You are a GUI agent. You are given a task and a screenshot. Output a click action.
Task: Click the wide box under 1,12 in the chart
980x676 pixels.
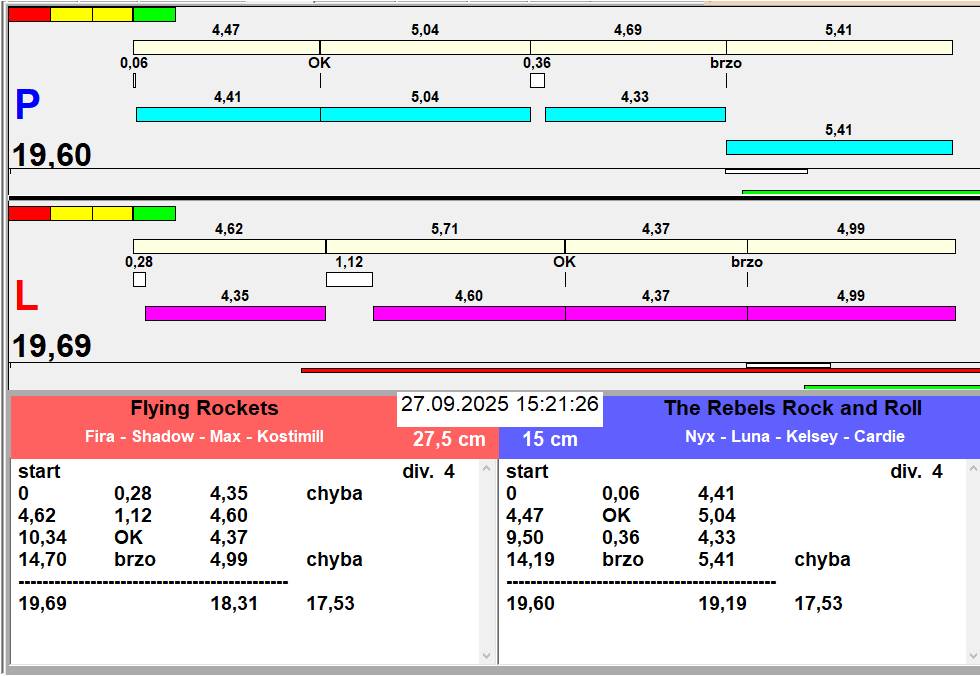[x=349, y=279]
